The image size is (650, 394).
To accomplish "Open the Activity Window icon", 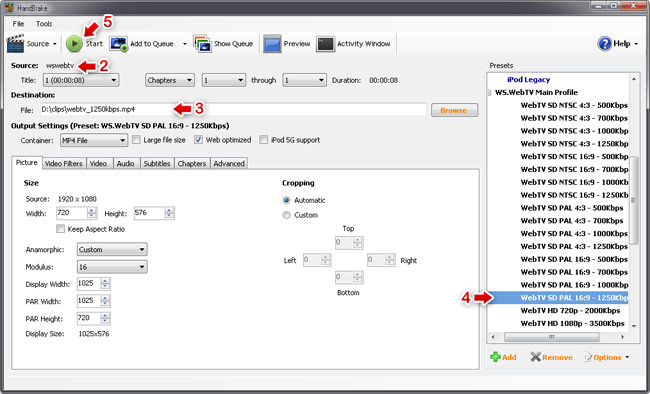I will click(325, 44).
